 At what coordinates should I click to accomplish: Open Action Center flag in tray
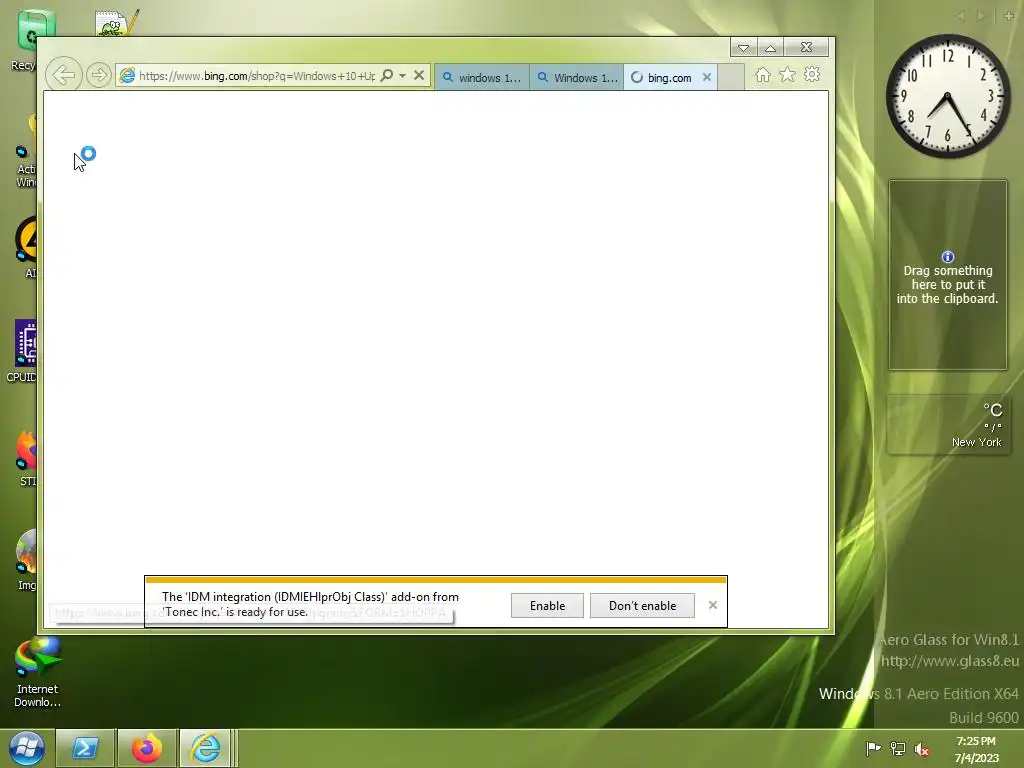point(873,748)
